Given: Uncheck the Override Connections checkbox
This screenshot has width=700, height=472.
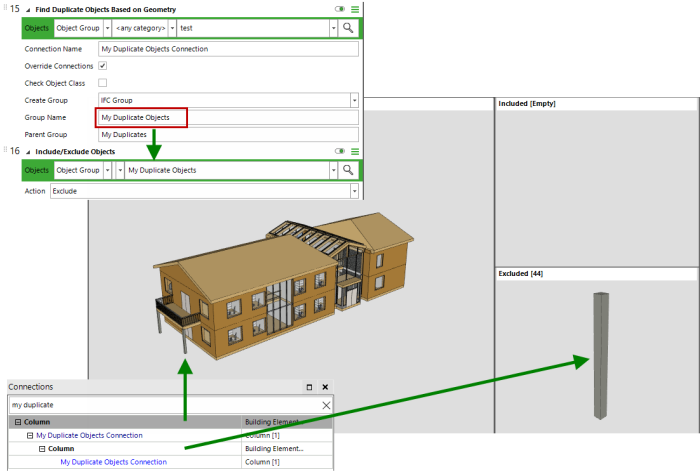Looking at the screenshot, I should (x=103, y=66).
